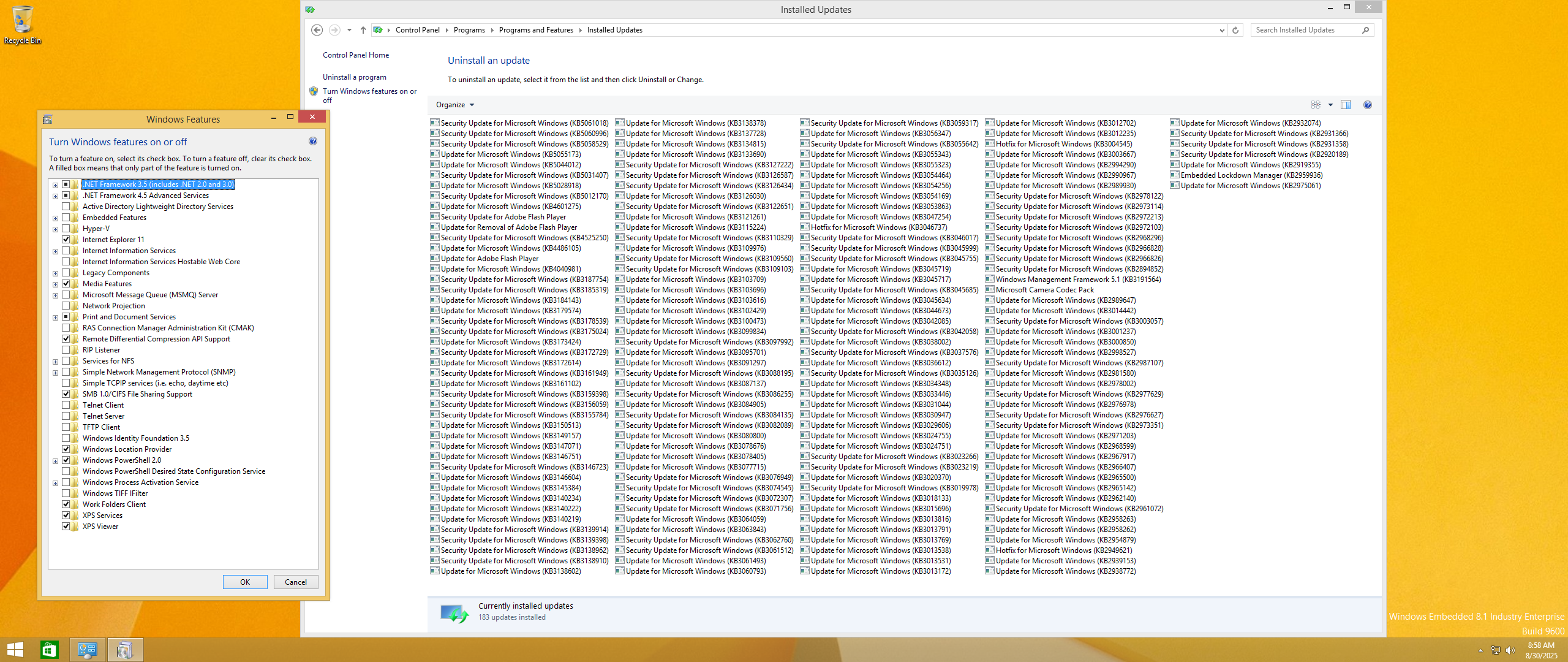Expand the Media Features node
Image resolution: width=1568 pixels, height=662 pixels.
click(x=55, y=284)
